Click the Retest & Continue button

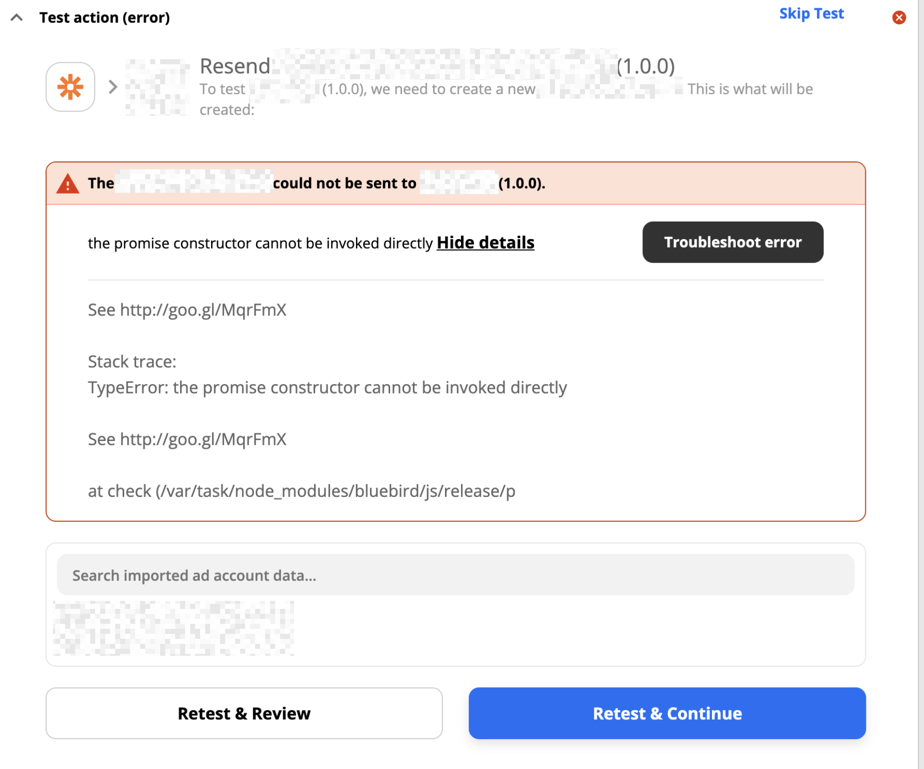click(667, 713)
